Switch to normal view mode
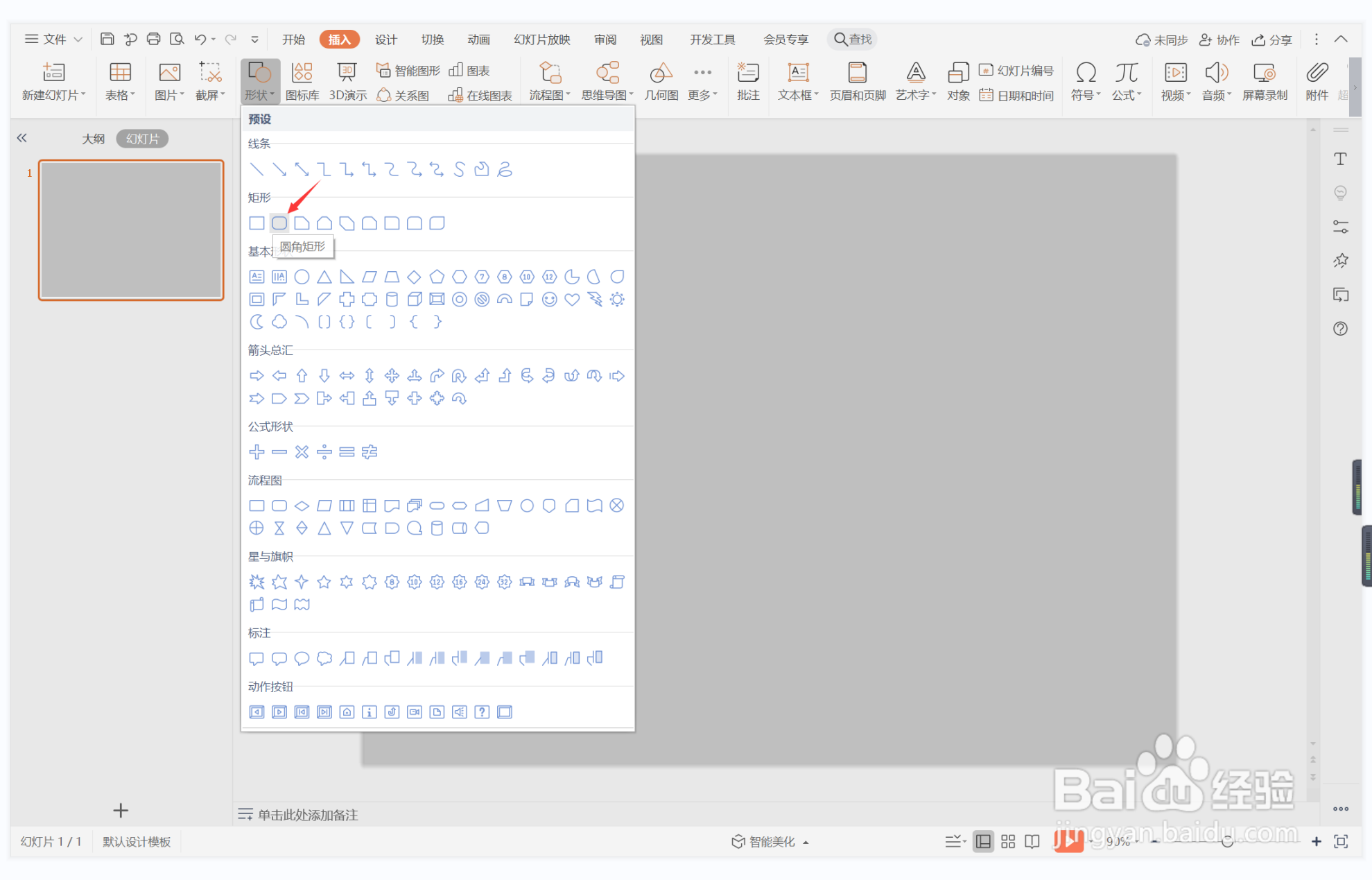 coord(982,841)
